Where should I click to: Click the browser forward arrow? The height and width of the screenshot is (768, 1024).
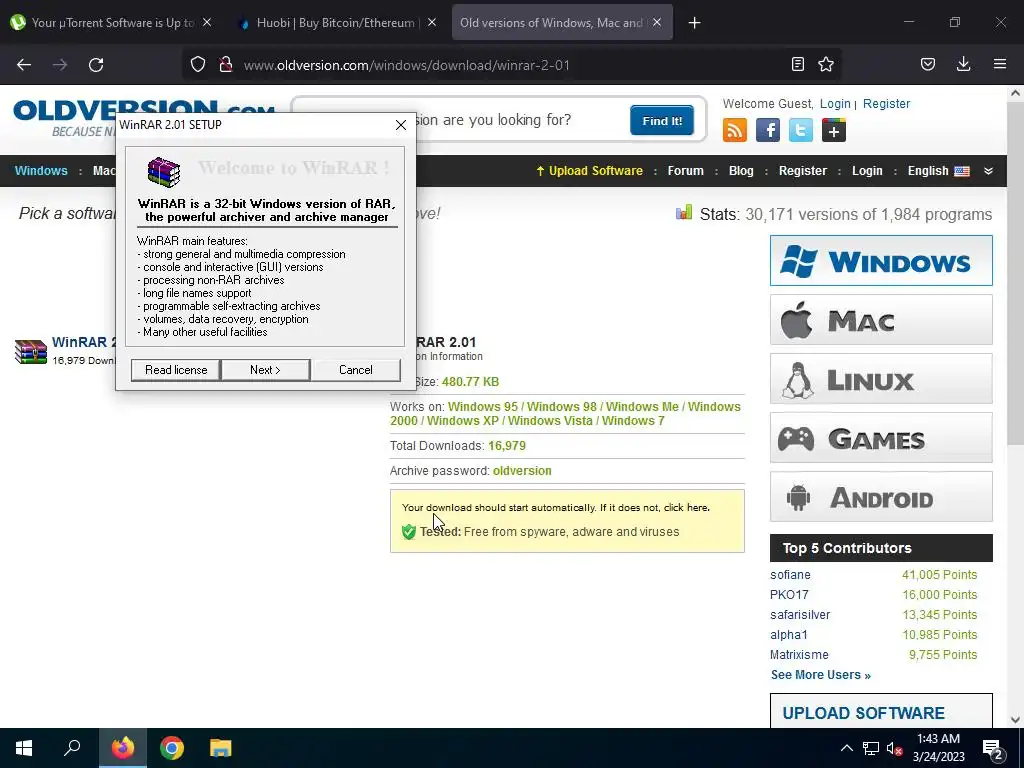click(60, 65)
